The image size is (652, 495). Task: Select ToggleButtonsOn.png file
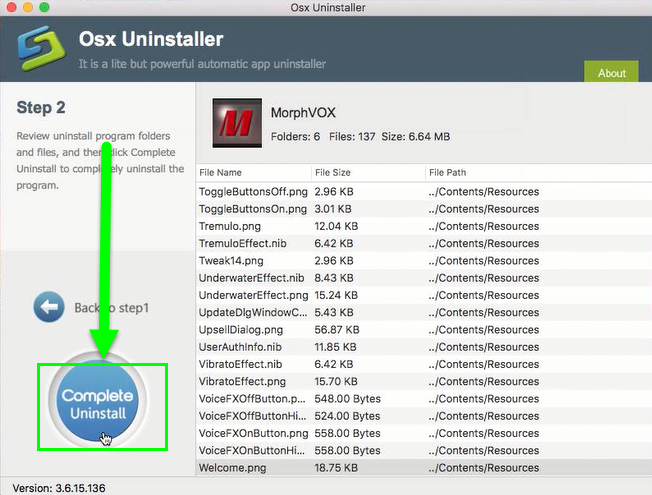(253, 209)
